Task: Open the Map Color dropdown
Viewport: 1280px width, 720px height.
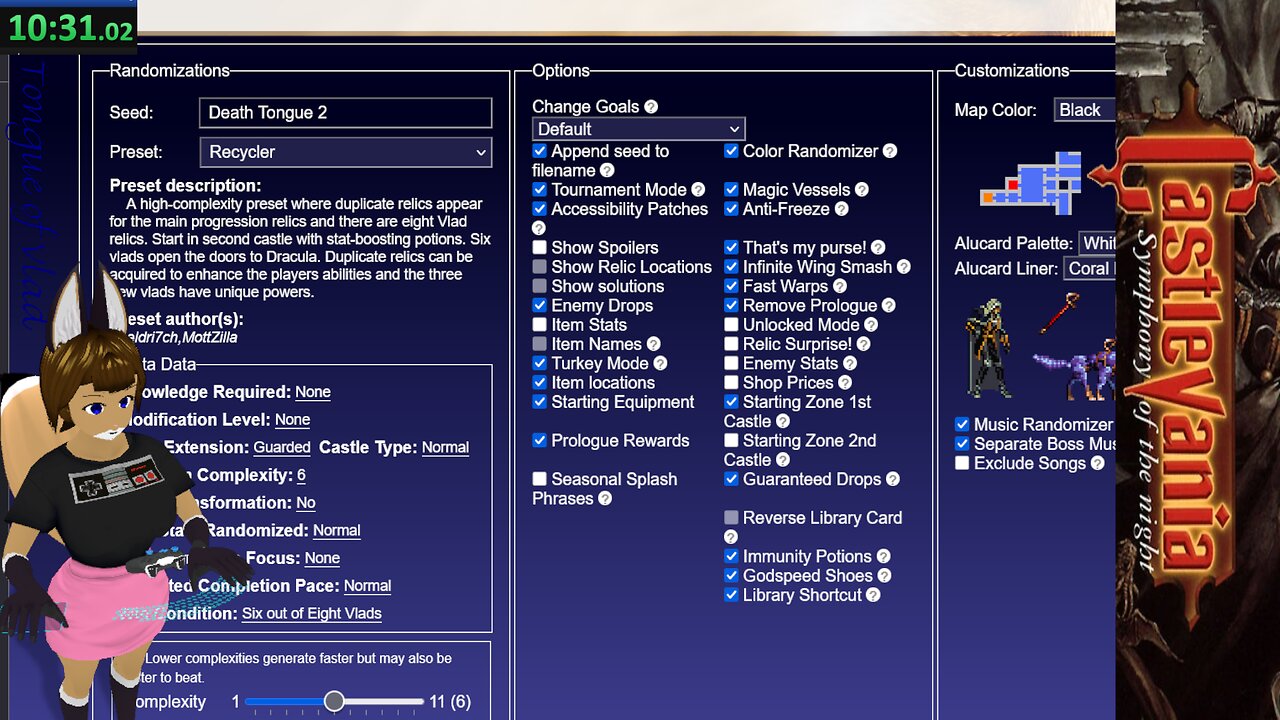Action: 1085,110
